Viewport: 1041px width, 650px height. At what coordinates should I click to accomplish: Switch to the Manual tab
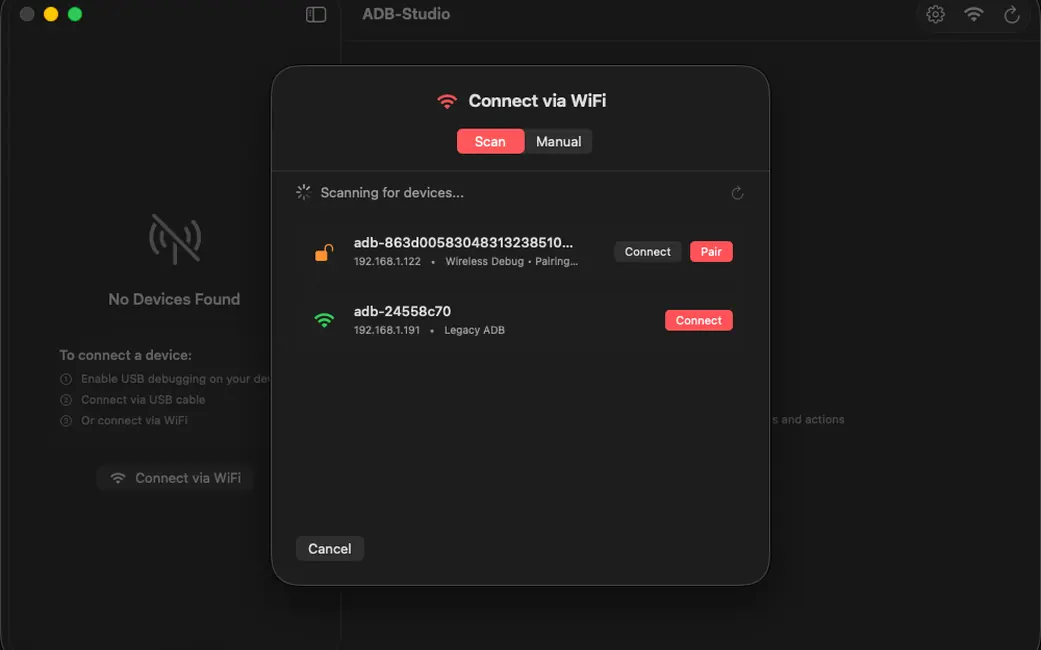point(558,141)
